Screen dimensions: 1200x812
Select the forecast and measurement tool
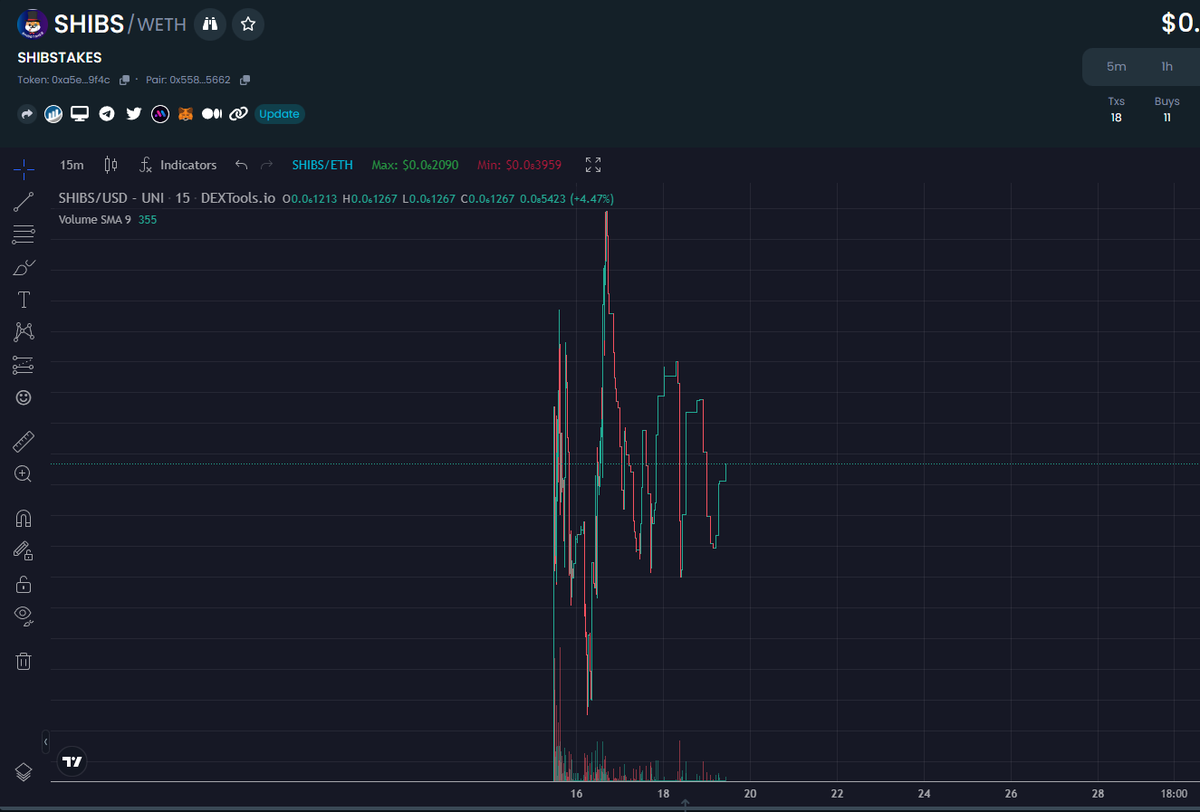(24, 365)
